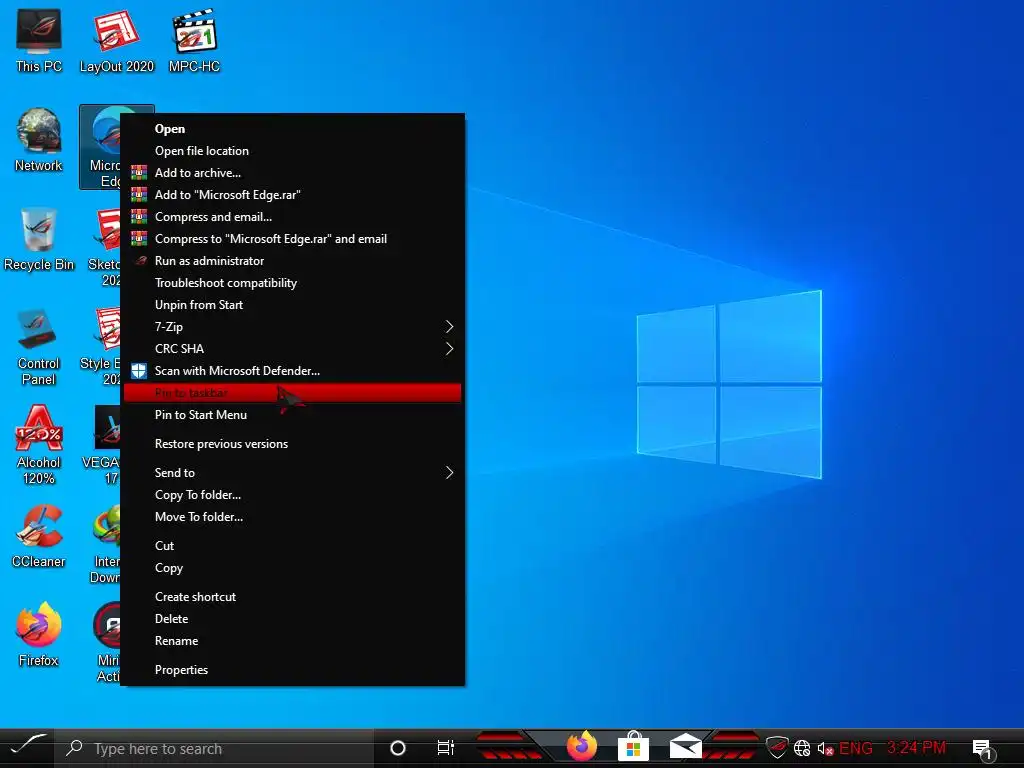
Task: Expand the Send to submenu
Action: (x=293, y=473)
